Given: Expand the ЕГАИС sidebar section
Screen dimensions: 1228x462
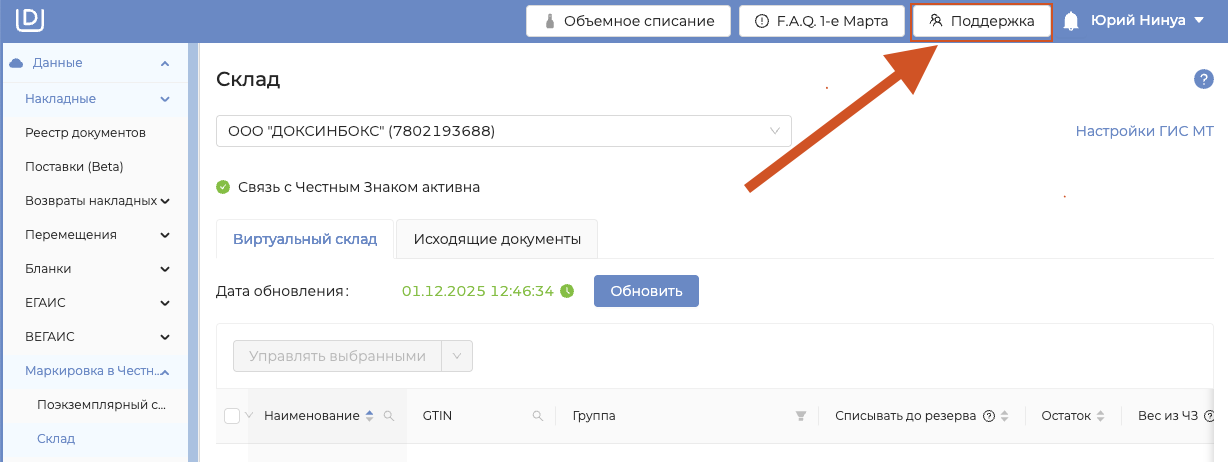Looking at the screenshot, I should (x=96, y=303).
